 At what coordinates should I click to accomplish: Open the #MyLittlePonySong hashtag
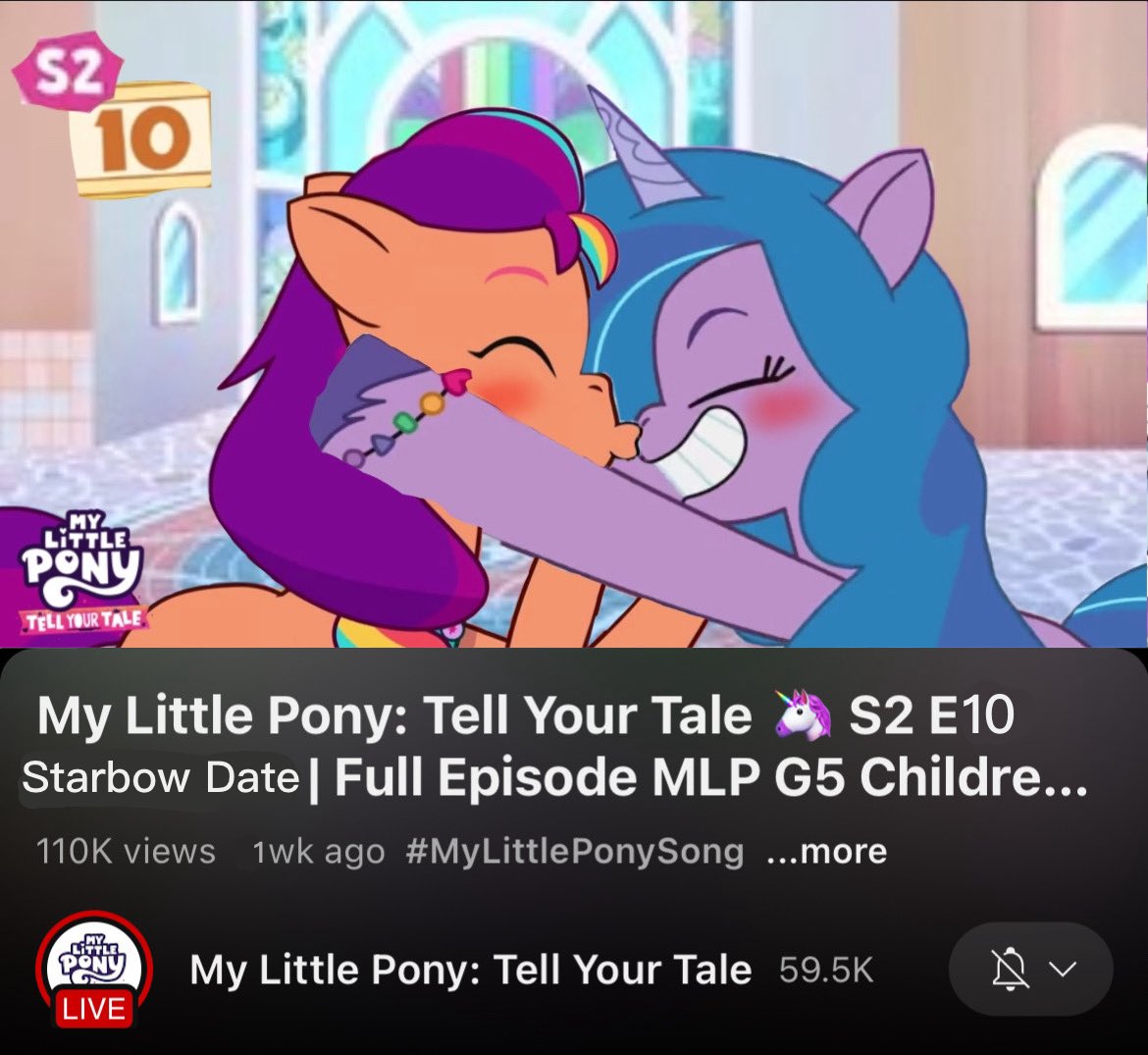[x=574, y=852]
